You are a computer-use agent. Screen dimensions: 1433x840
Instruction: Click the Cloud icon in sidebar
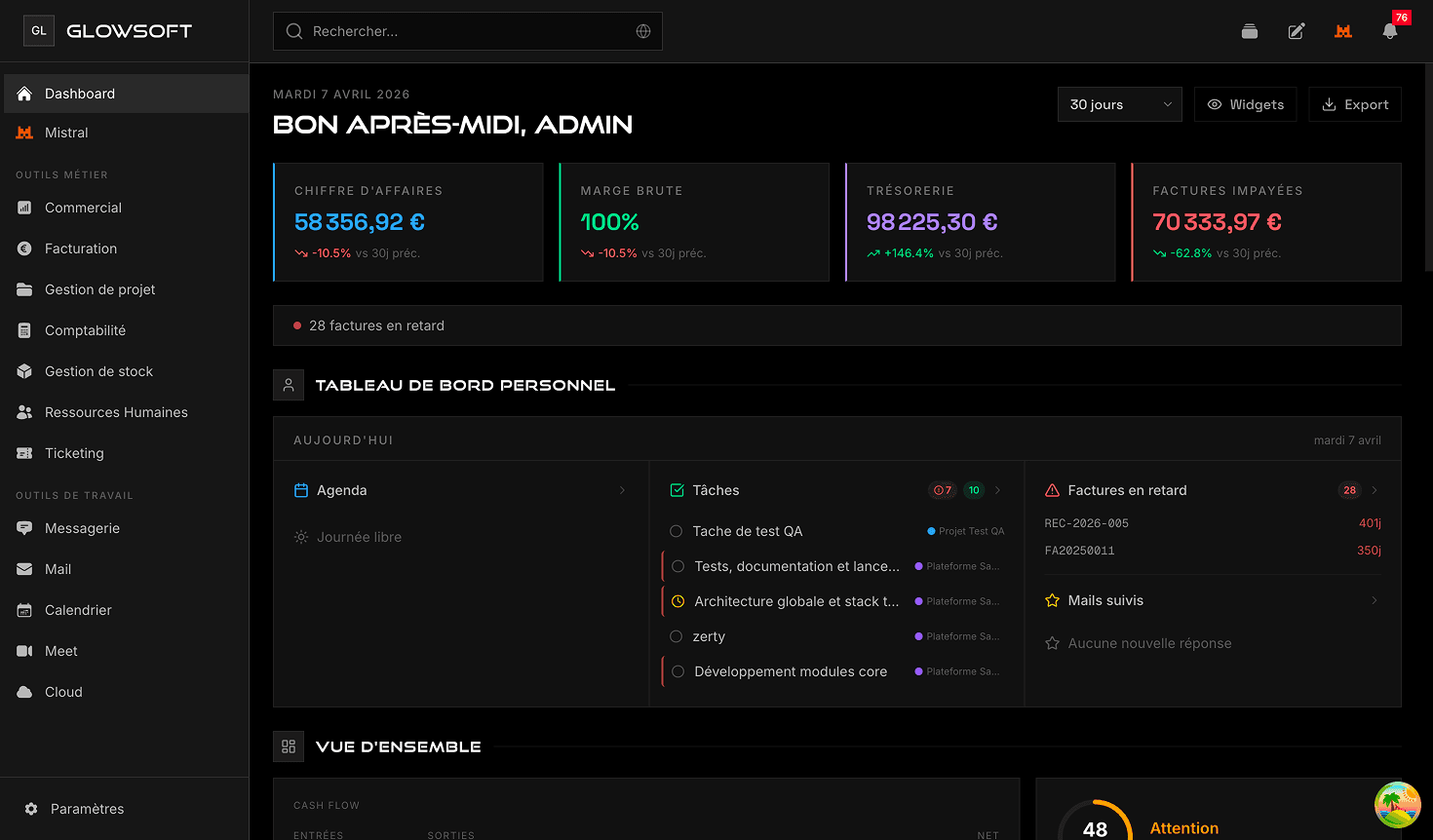[x=24, y=692]
